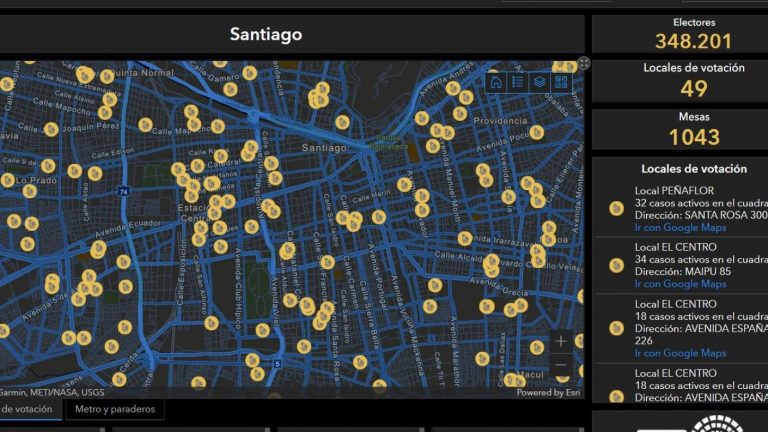Open Google Maps link for SANTA ROSA address
The width and height of the screenshot is (768, 432).
[680, 227]
